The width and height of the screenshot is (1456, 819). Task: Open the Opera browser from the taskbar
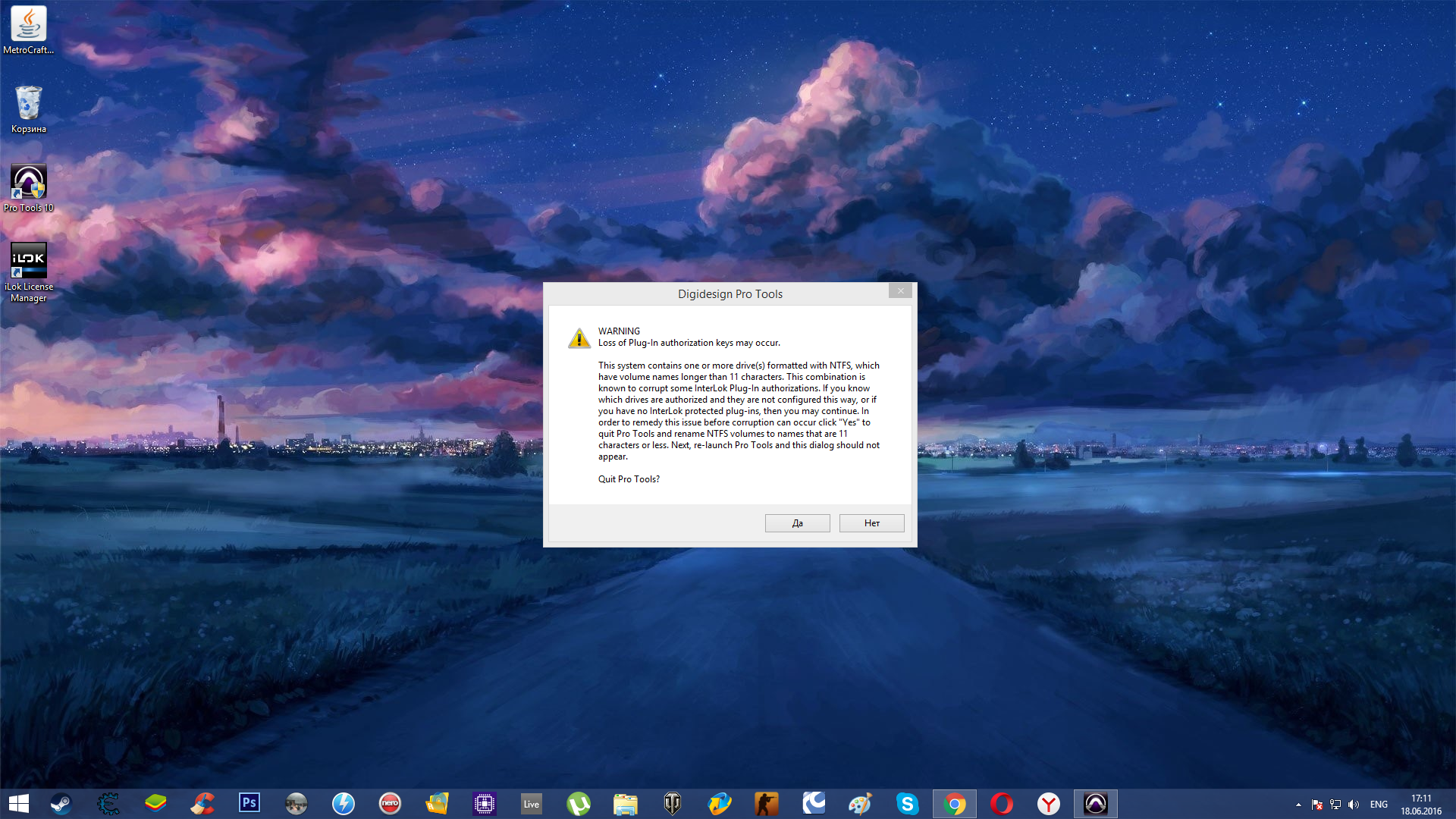(1002, 804)
